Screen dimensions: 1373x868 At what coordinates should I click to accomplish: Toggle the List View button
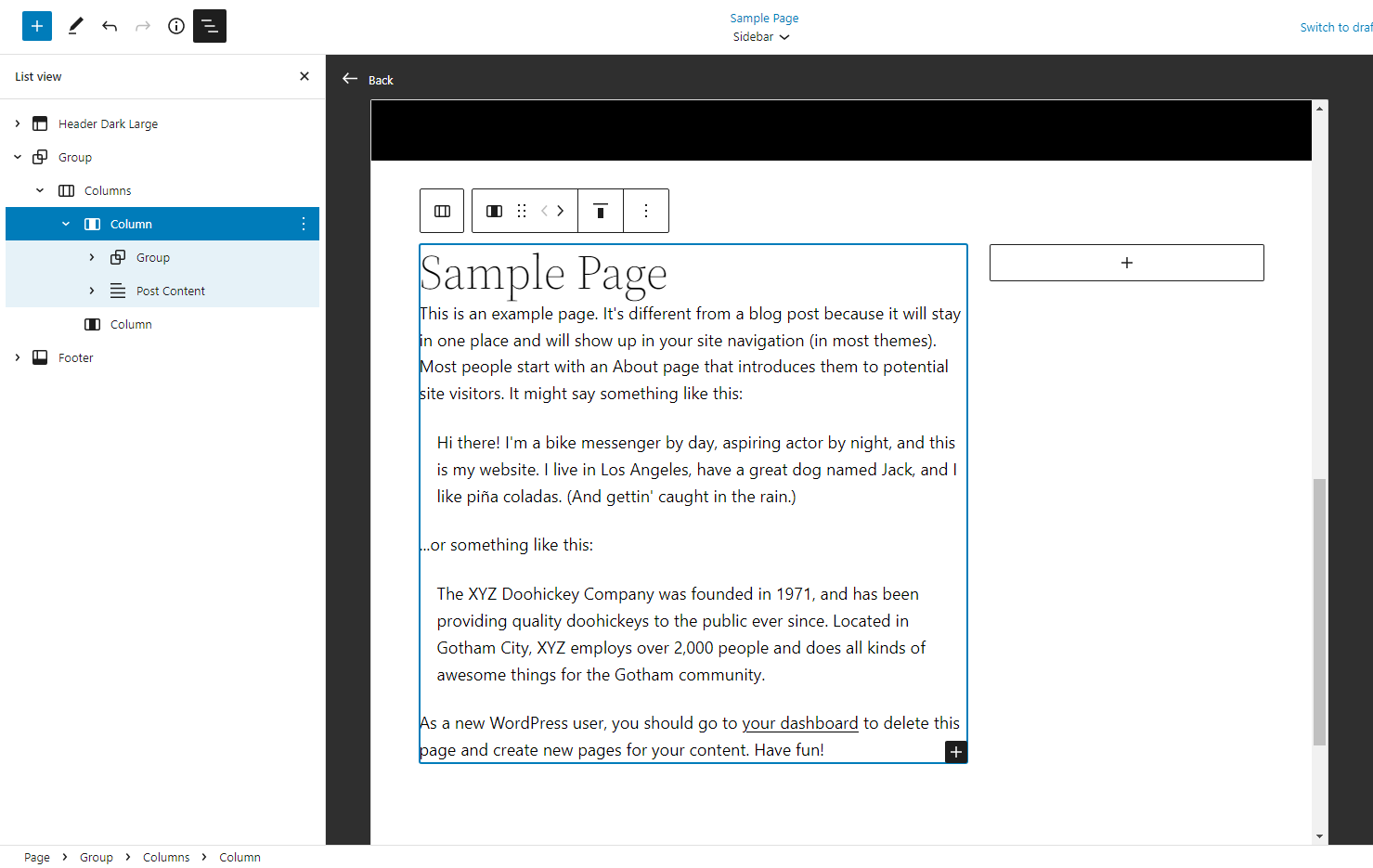(210, 26)
